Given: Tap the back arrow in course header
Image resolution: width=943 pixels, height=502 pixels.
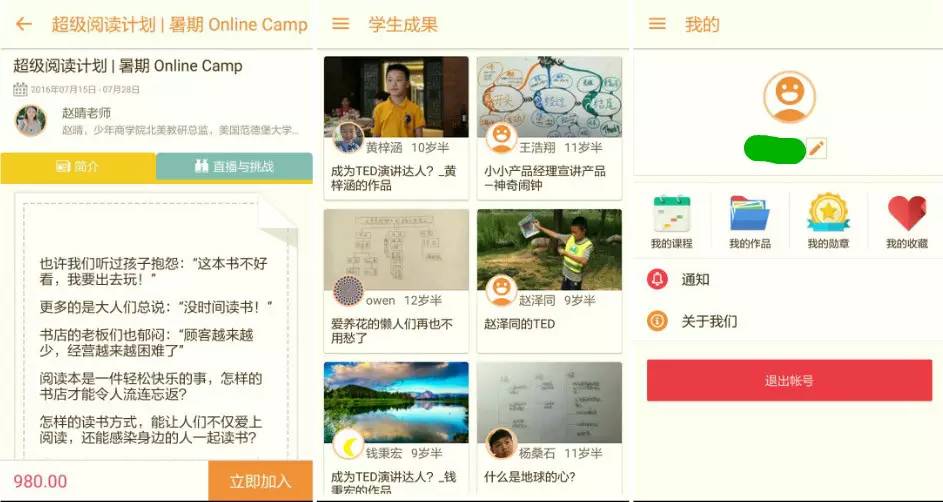Looking at the screenshot, I should pyautogui.click(x=23, y=24).
